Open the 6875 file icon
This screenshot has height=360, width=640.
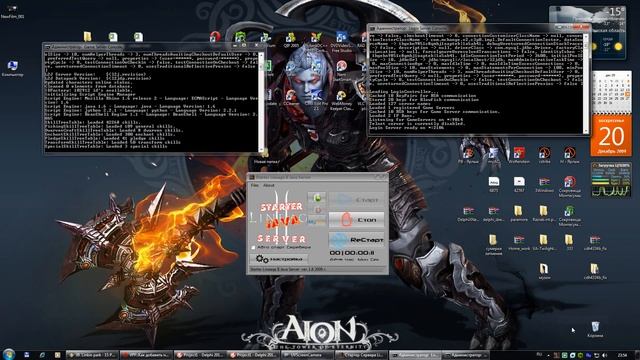tap(493, 184)
